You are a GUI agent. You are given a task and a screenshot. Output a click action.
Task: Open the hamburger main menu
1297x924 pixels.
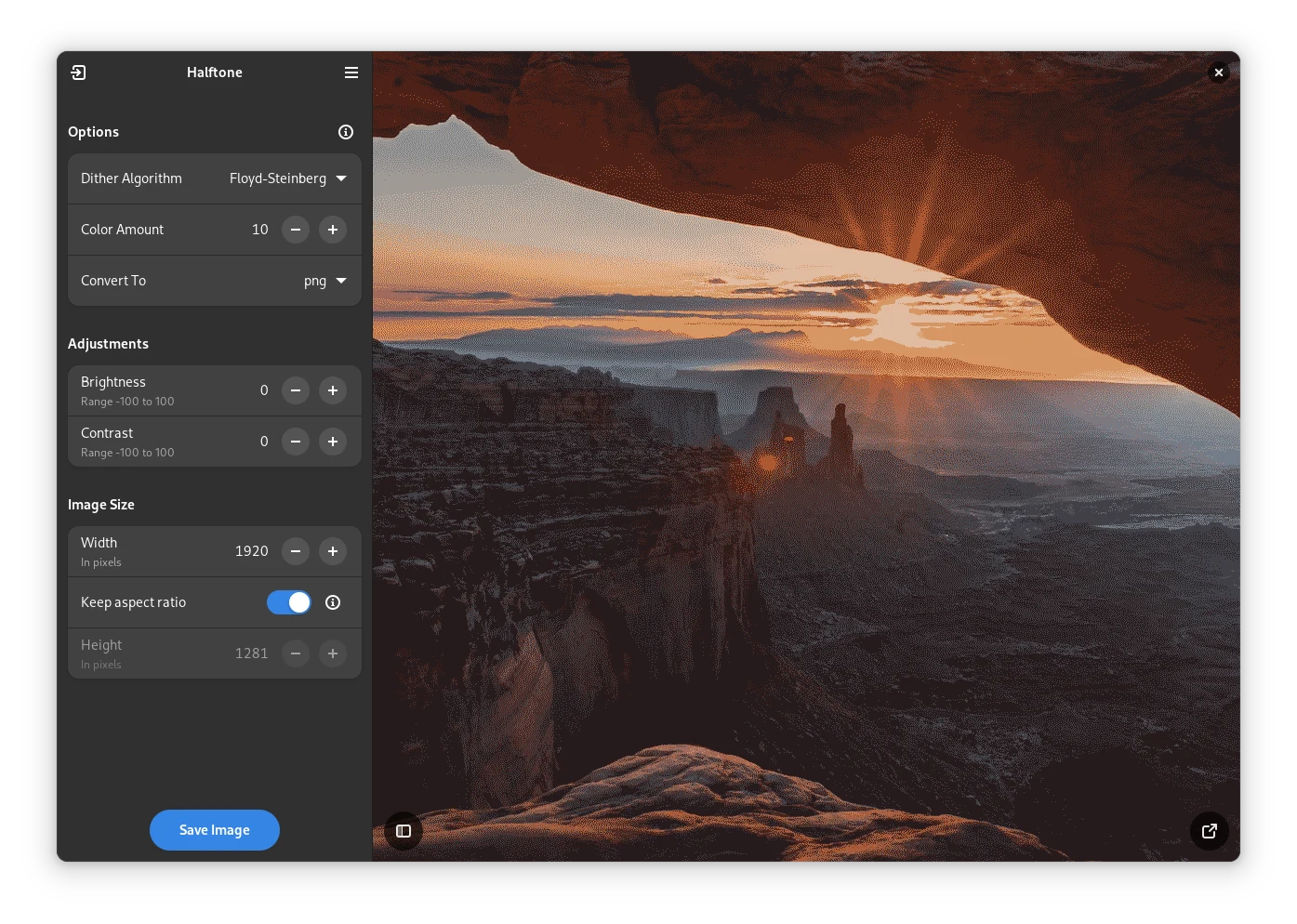[x=351, y=73]
